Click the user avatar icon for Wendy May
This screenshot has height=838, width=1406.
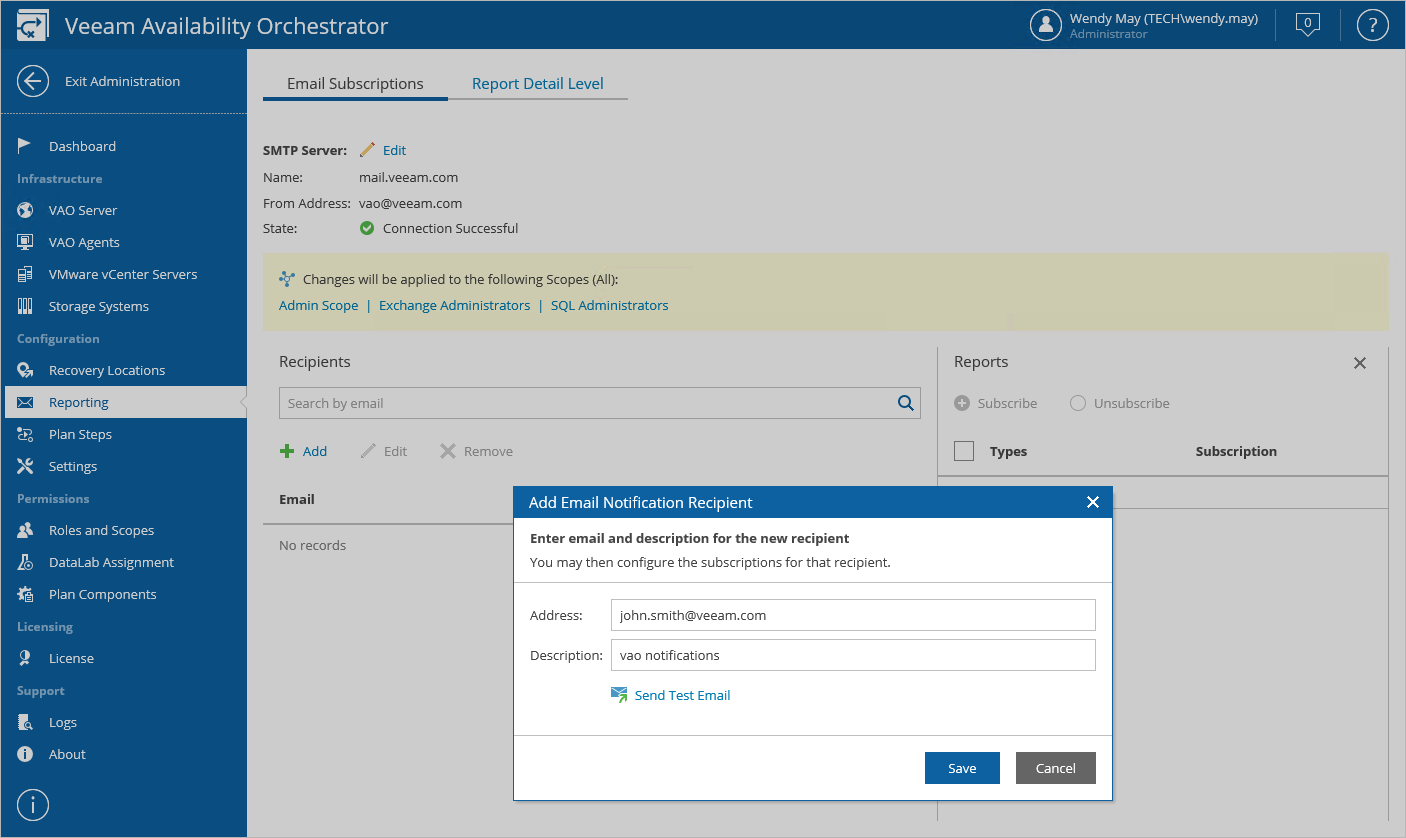point(1045,25)
